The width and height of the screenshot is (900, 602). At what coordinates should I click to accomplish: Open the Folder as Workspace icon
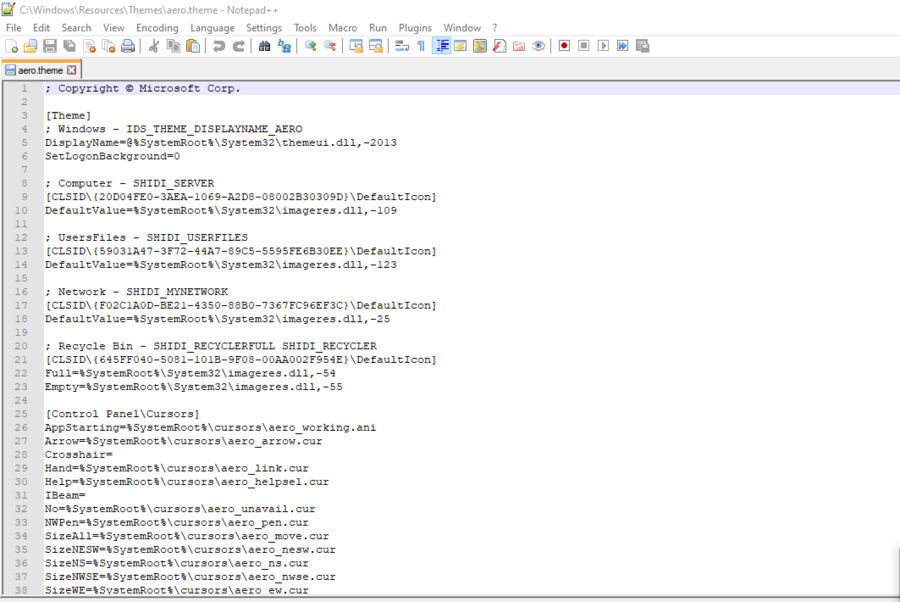pos(519,46)
